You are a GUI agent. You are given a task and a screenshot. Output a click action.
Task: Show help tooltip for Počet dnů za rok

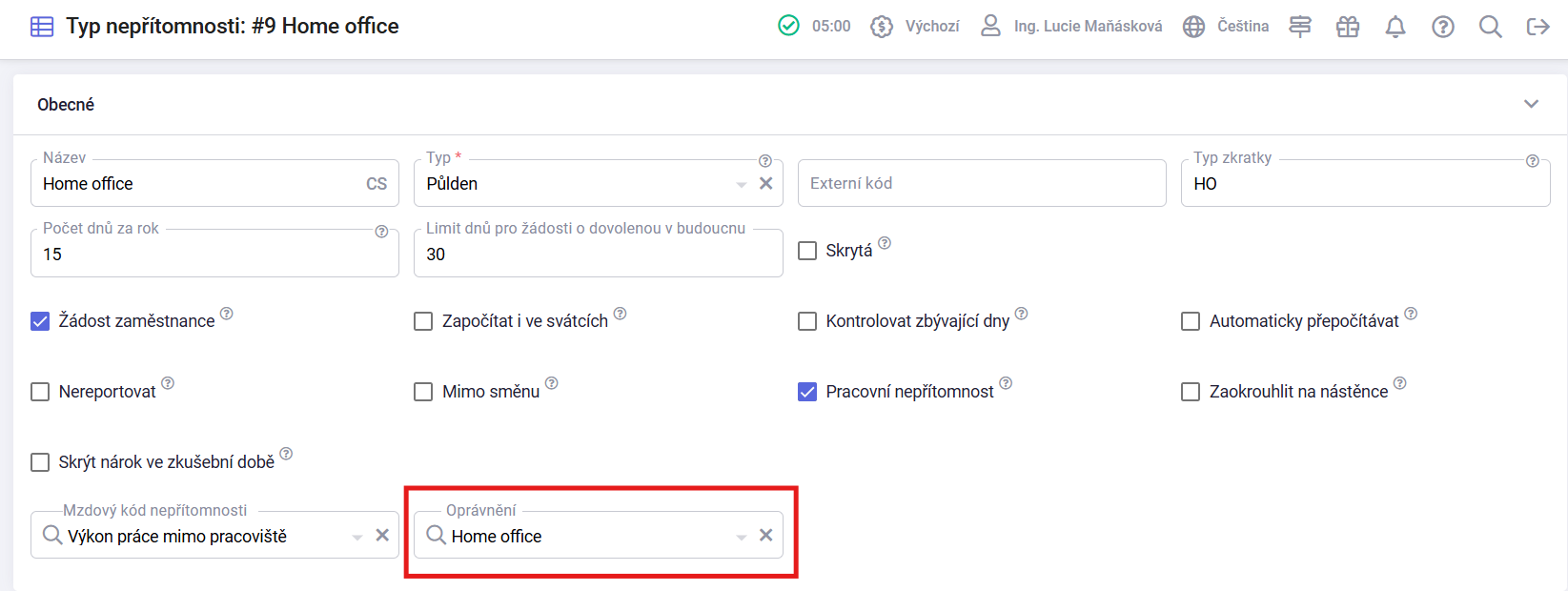tap(381, 232)
